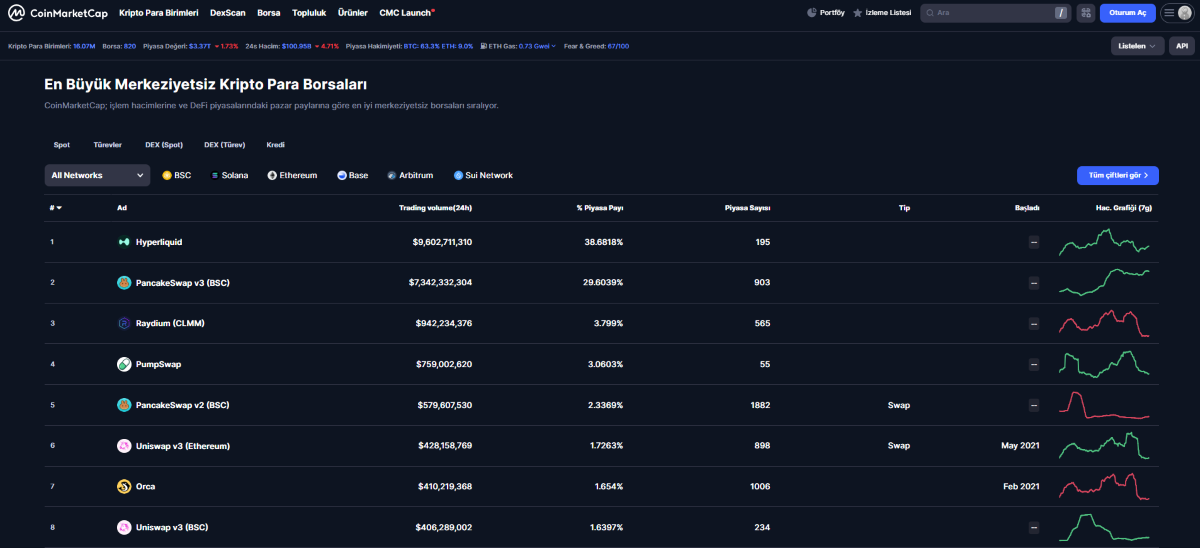This screenshot has width=1200, height=548.
Task: Open the Hyperliquid exchange link
Action: 159,242
